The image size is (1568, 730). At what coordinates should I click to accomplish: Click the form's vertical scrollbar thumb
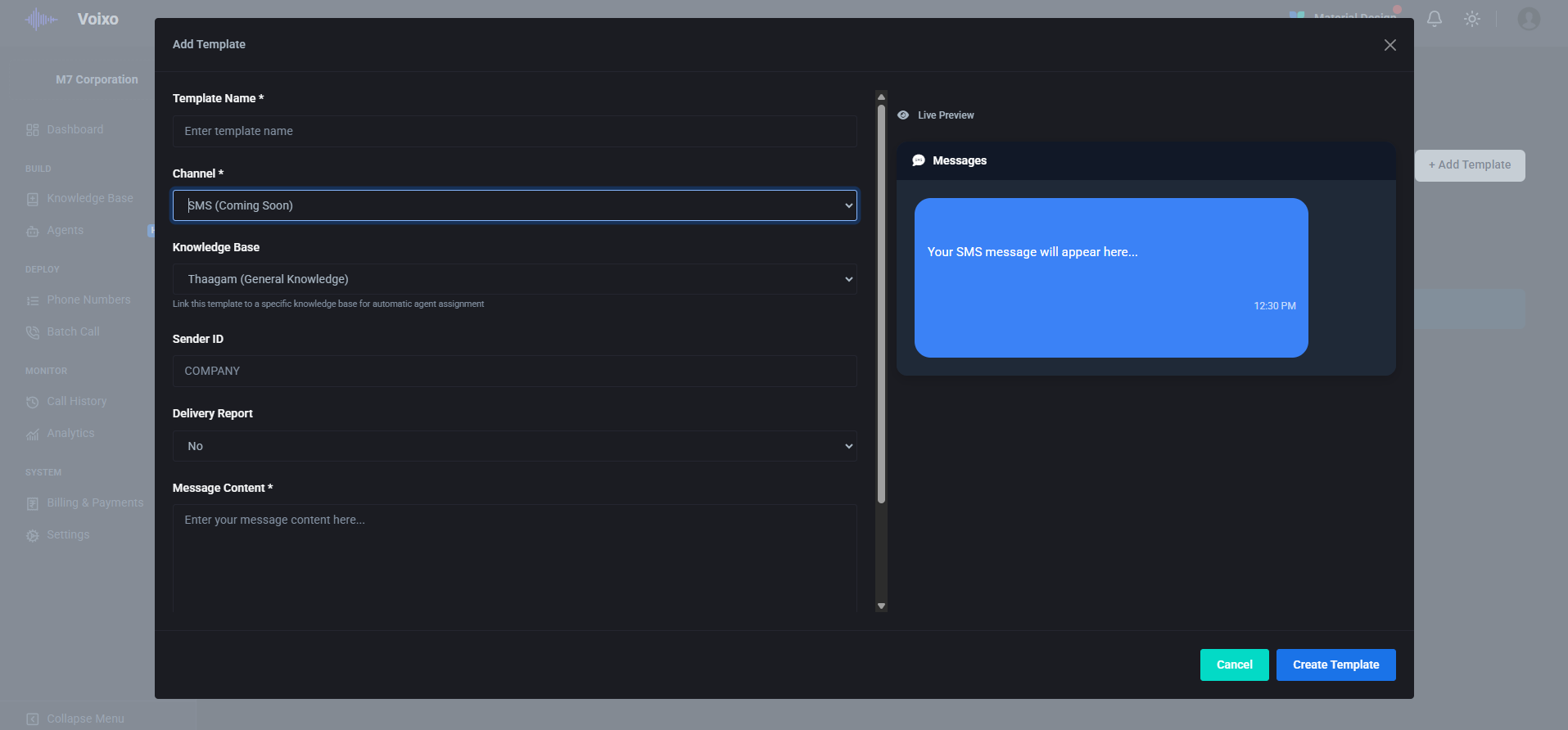[x=881, y=304]
